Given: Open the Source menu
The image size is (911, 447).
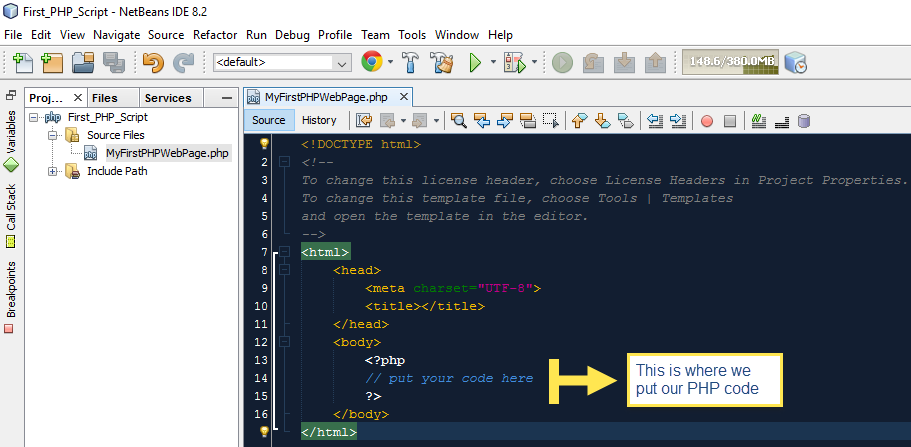Looking at the screenshot, I should [x=166, y=35].
